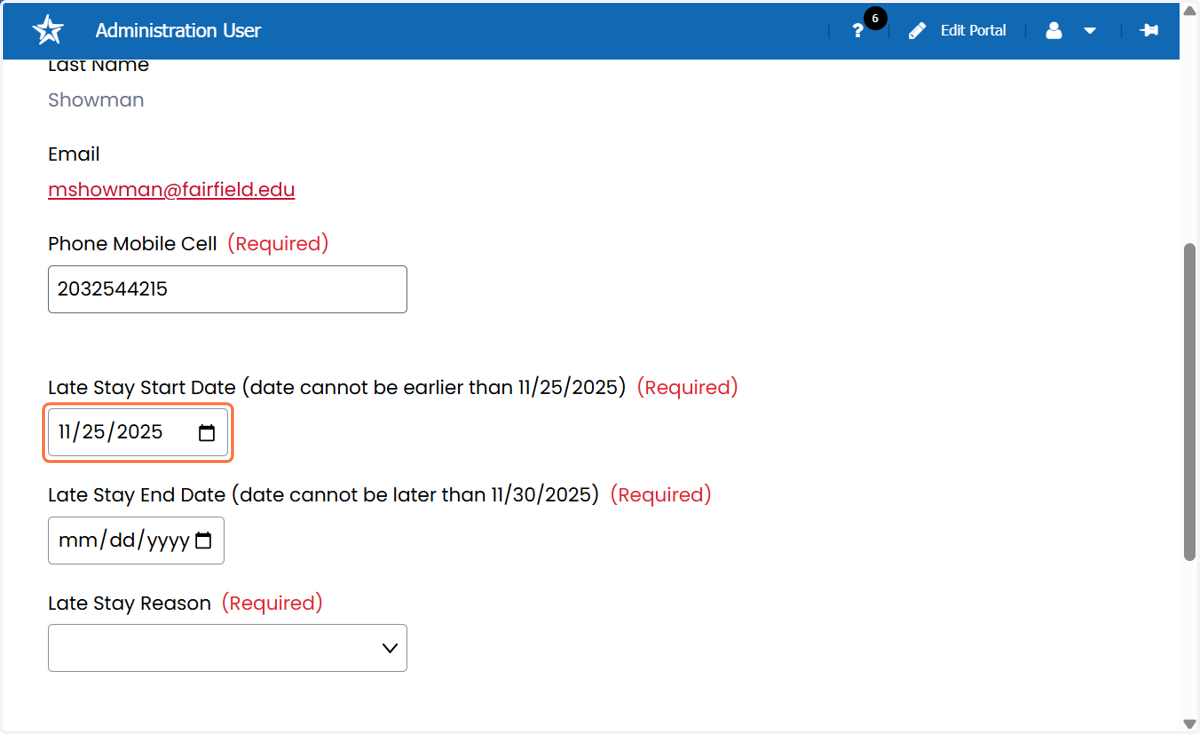Image resolution: width=1200 pixels, height=734 pixels.
Task: Click the Late Stay End Date field
Action: 136,541
